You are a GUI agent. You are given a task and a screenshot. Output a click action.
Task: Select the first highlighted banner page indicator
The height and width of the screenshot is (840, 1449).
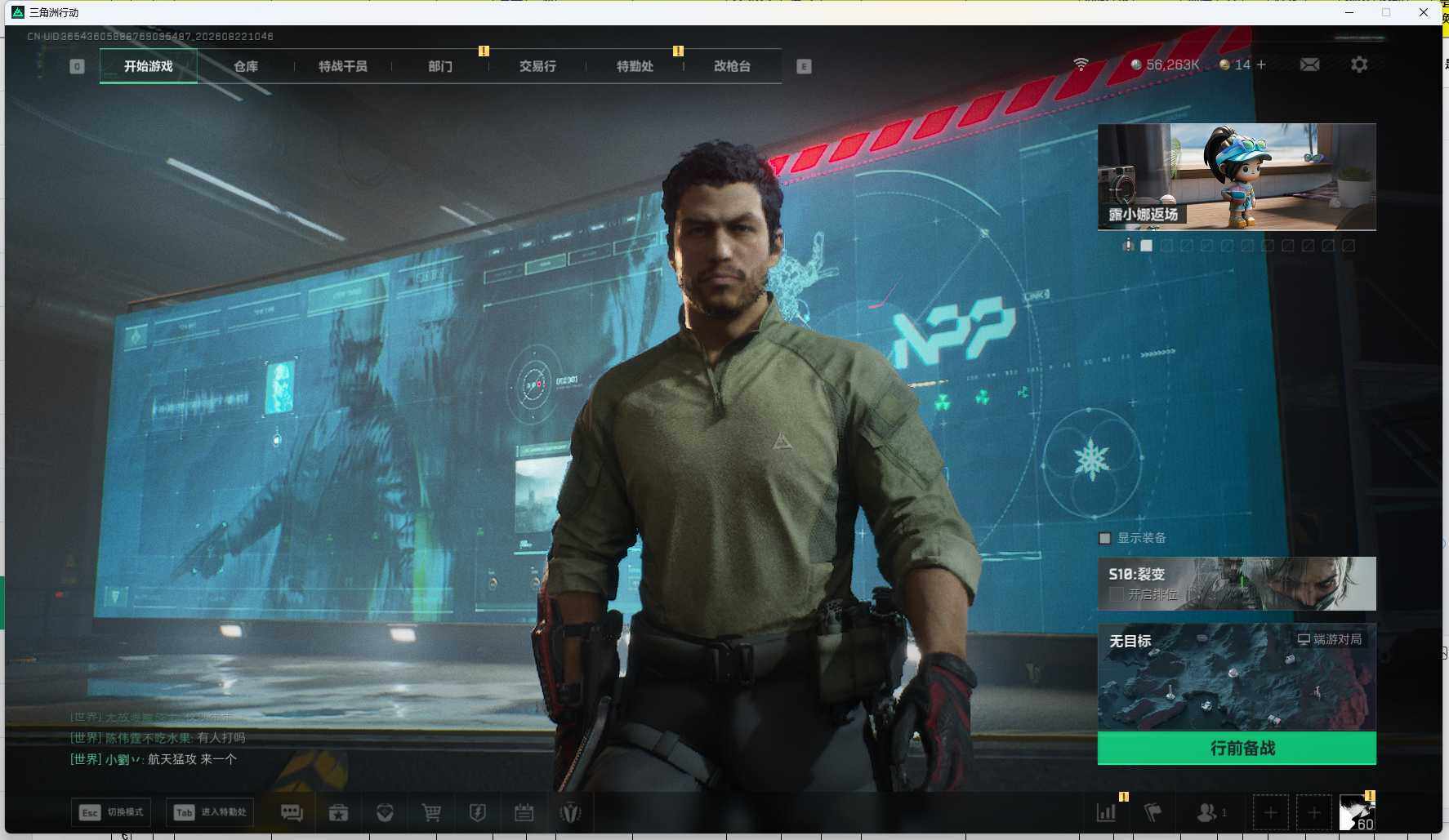click(1147, 245)
